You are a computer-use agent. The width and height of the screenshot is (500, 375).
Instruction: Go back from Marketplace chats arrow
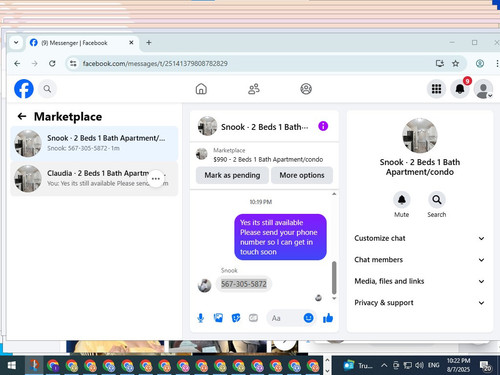[x=22, y=116]
